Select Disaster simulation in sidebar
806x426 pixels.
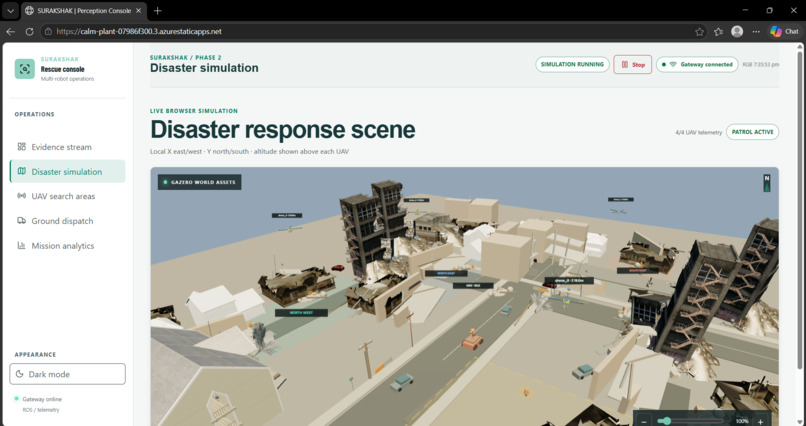tap(67, 171)
